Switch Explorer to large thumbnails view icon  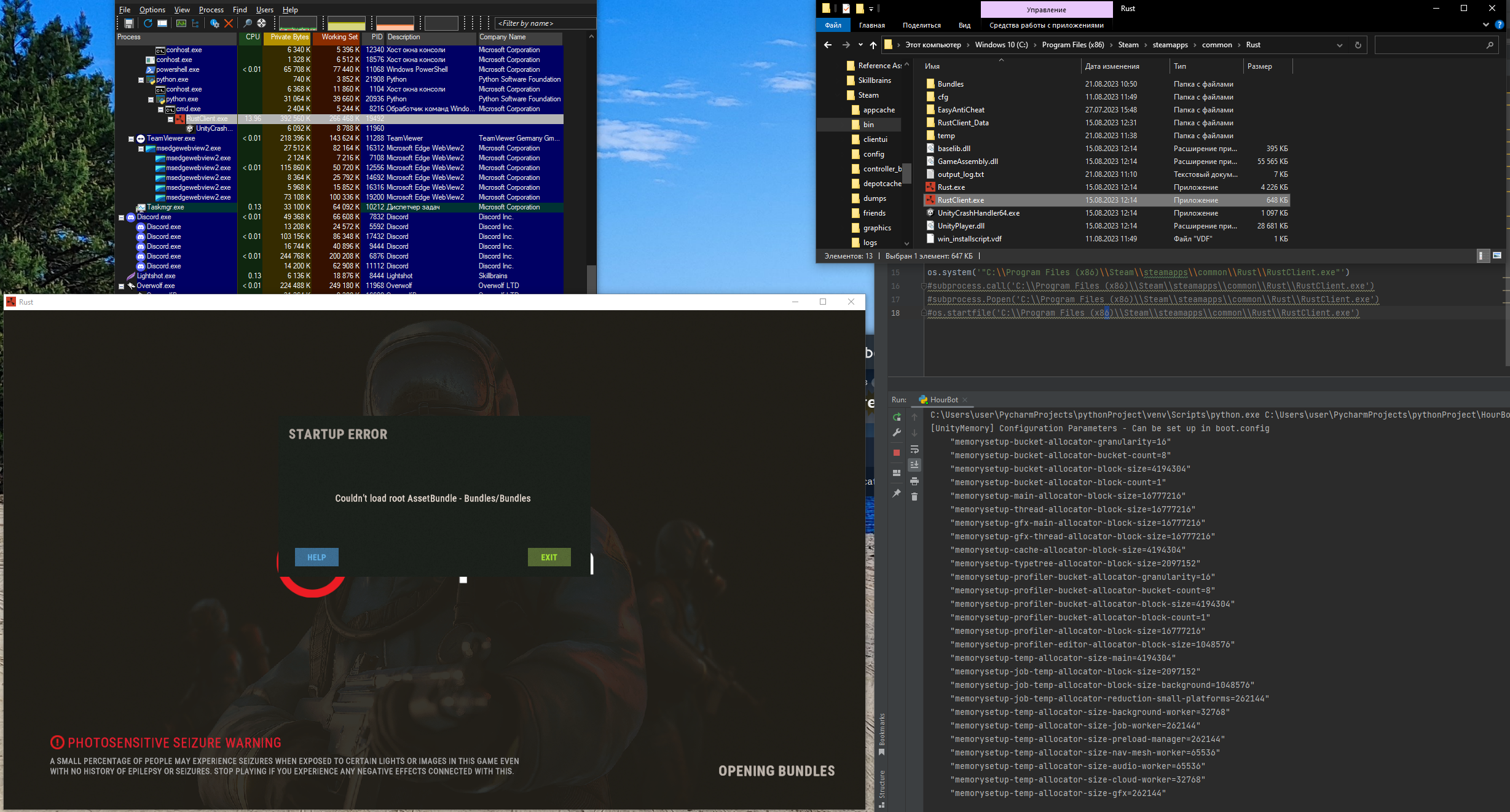[1497, 256]
